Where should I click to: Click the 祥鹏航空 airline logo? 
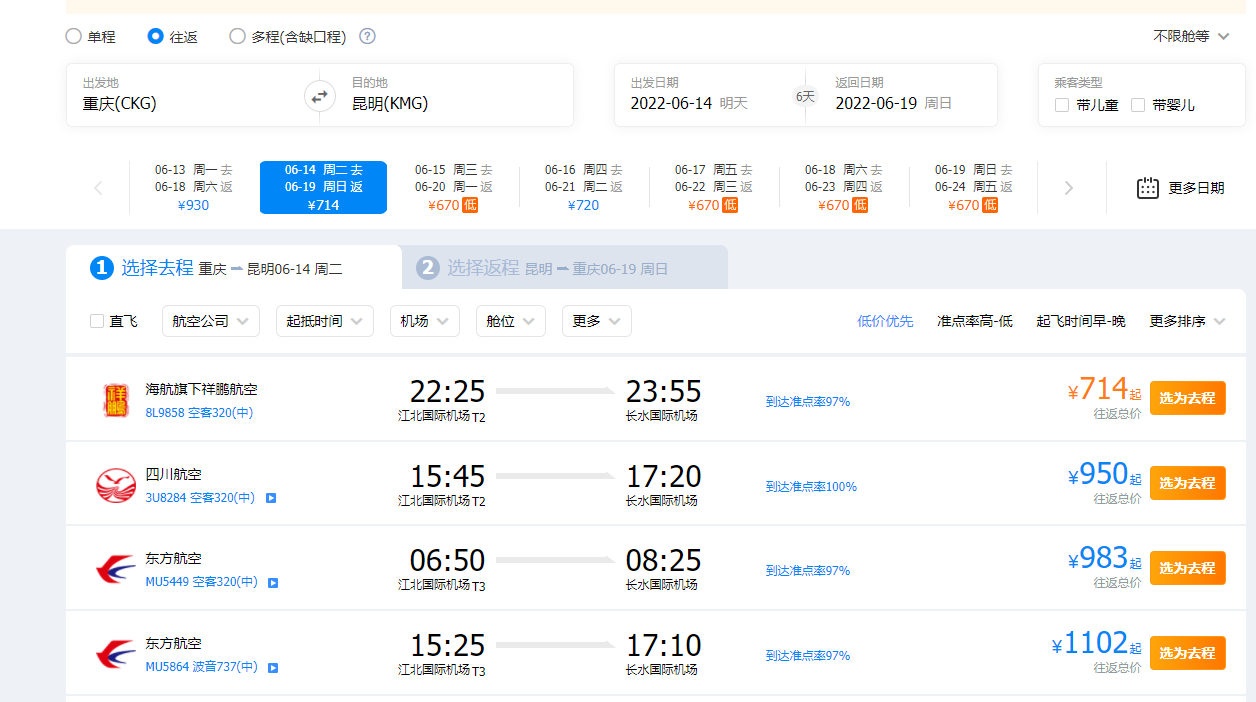point(115,400)
